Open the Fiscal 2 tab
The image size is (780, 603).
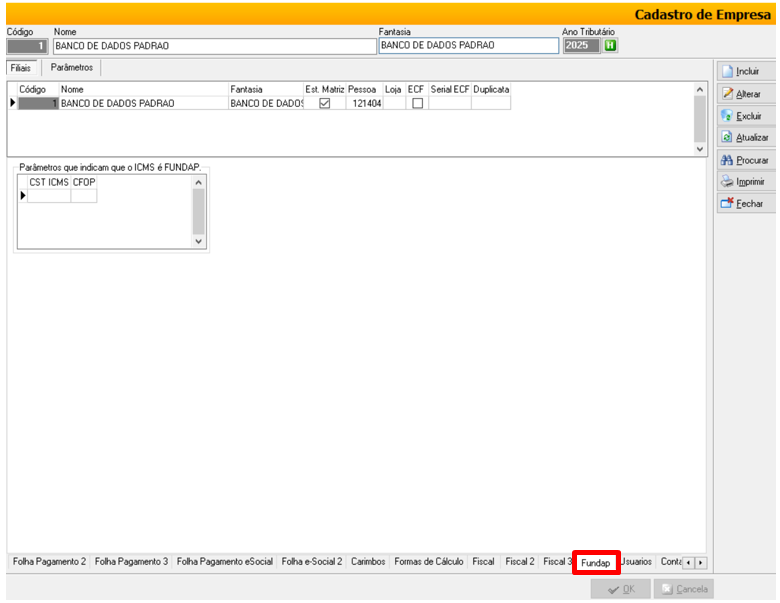[519, 563]
